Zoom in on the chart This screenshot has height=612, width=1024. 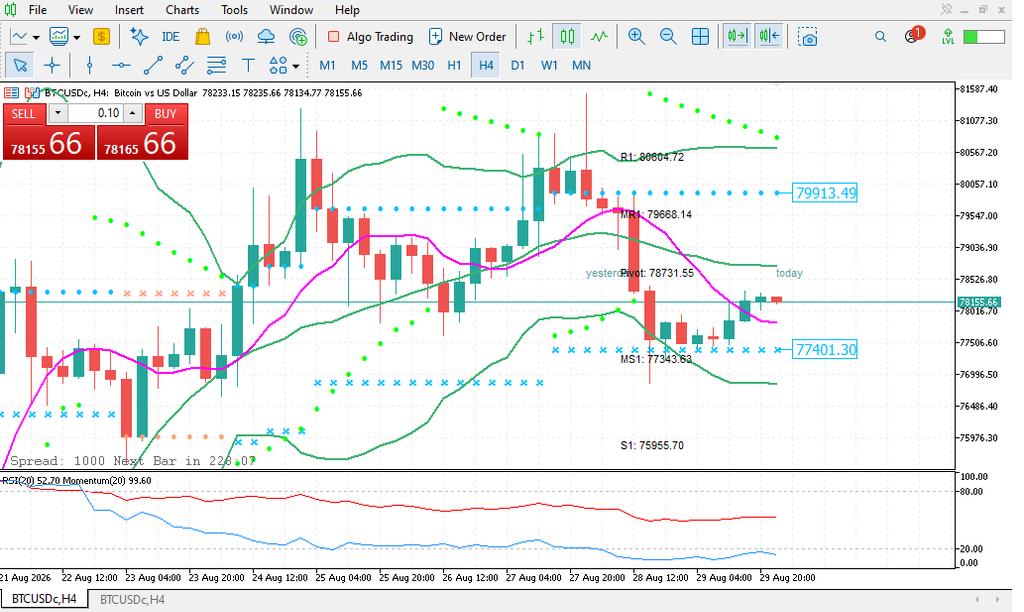click(x=636, y=37)
